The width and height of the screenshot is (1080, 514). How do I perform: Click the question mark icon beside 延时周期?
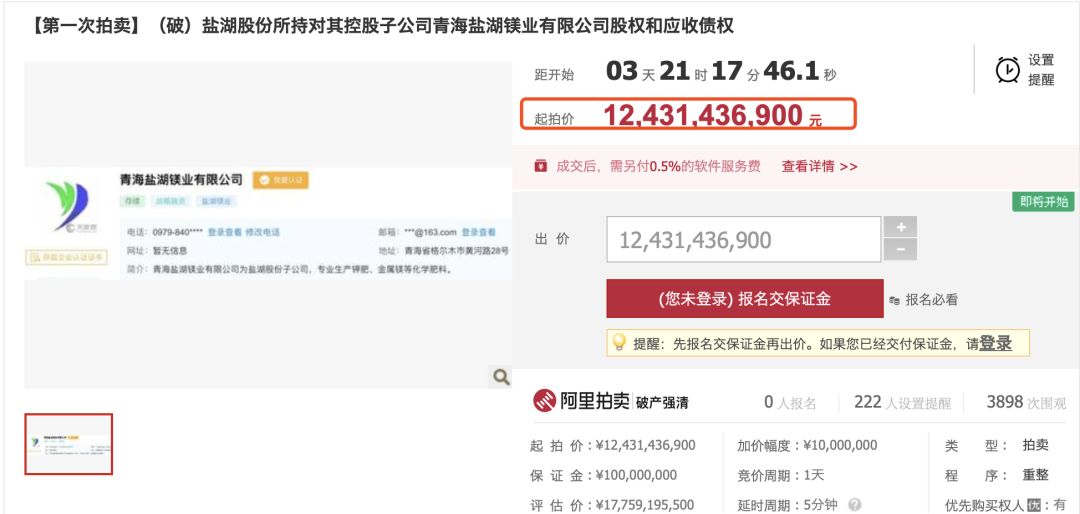pos(854,504)
